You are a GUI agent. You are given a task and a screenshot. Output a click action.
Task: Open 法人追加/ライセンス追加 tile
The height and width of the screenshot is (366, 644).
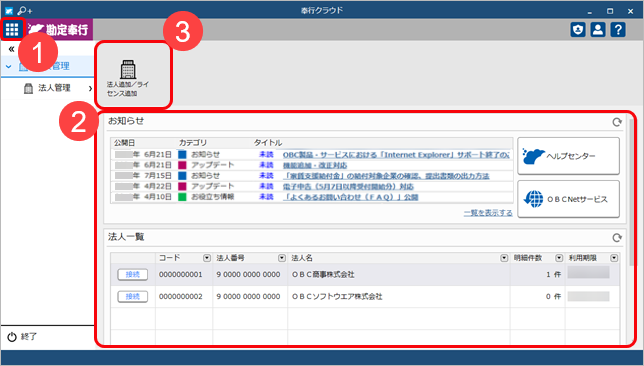click(x=128, y=78)
